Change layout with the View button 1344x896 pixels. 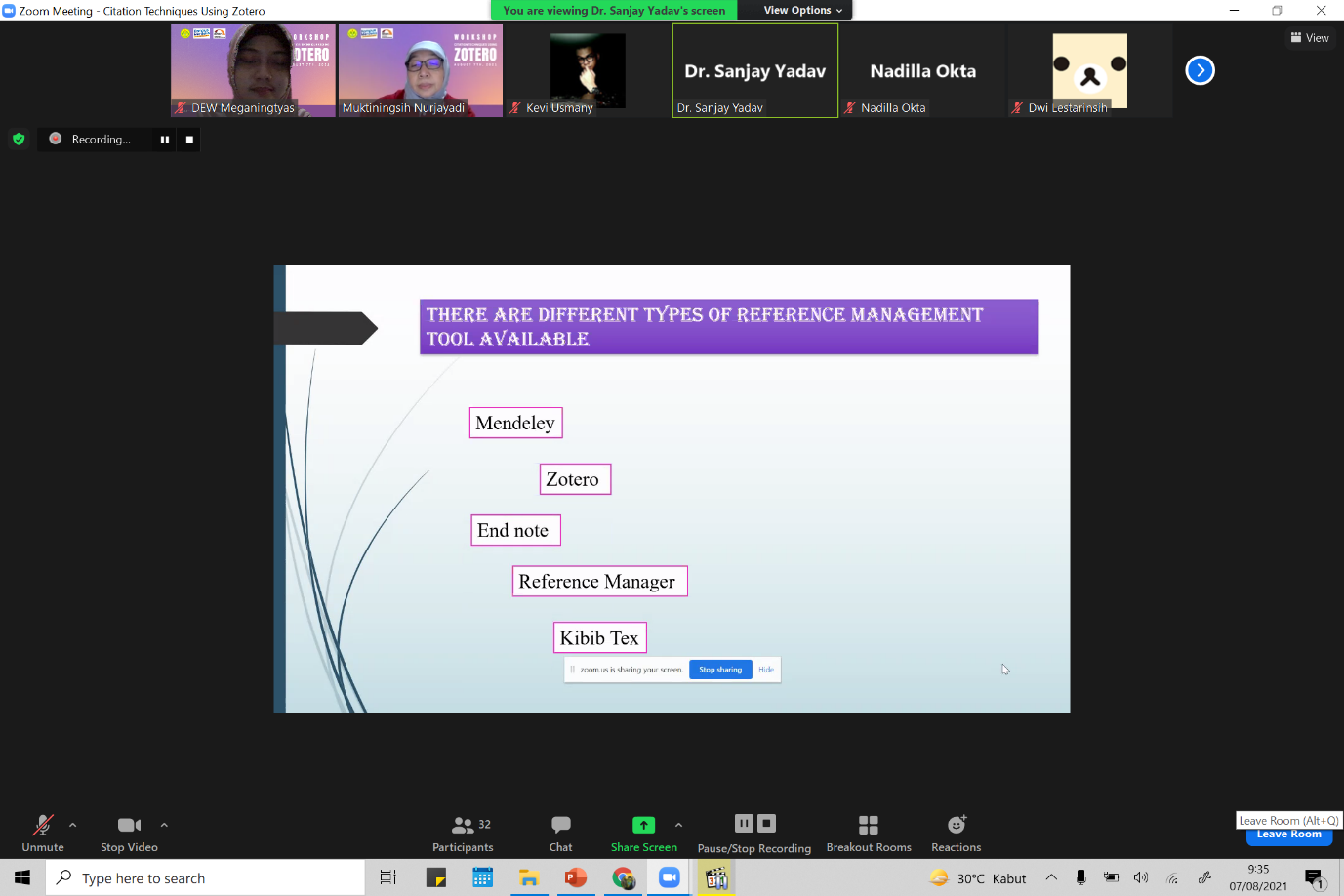pyautogui.click(x=1310, y=38)
